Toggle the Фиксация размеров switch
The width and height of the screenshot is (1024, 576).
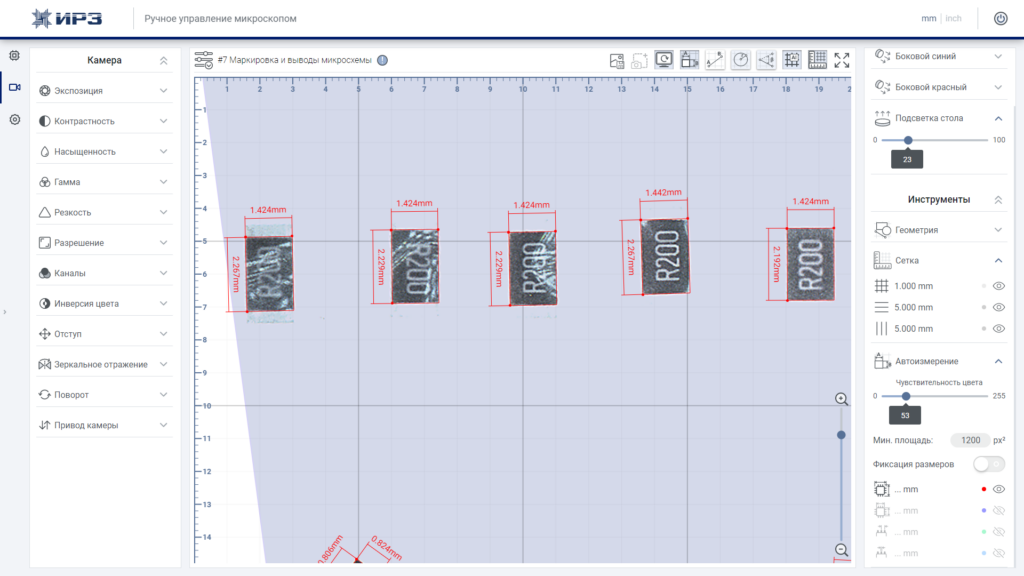point(988,464)
